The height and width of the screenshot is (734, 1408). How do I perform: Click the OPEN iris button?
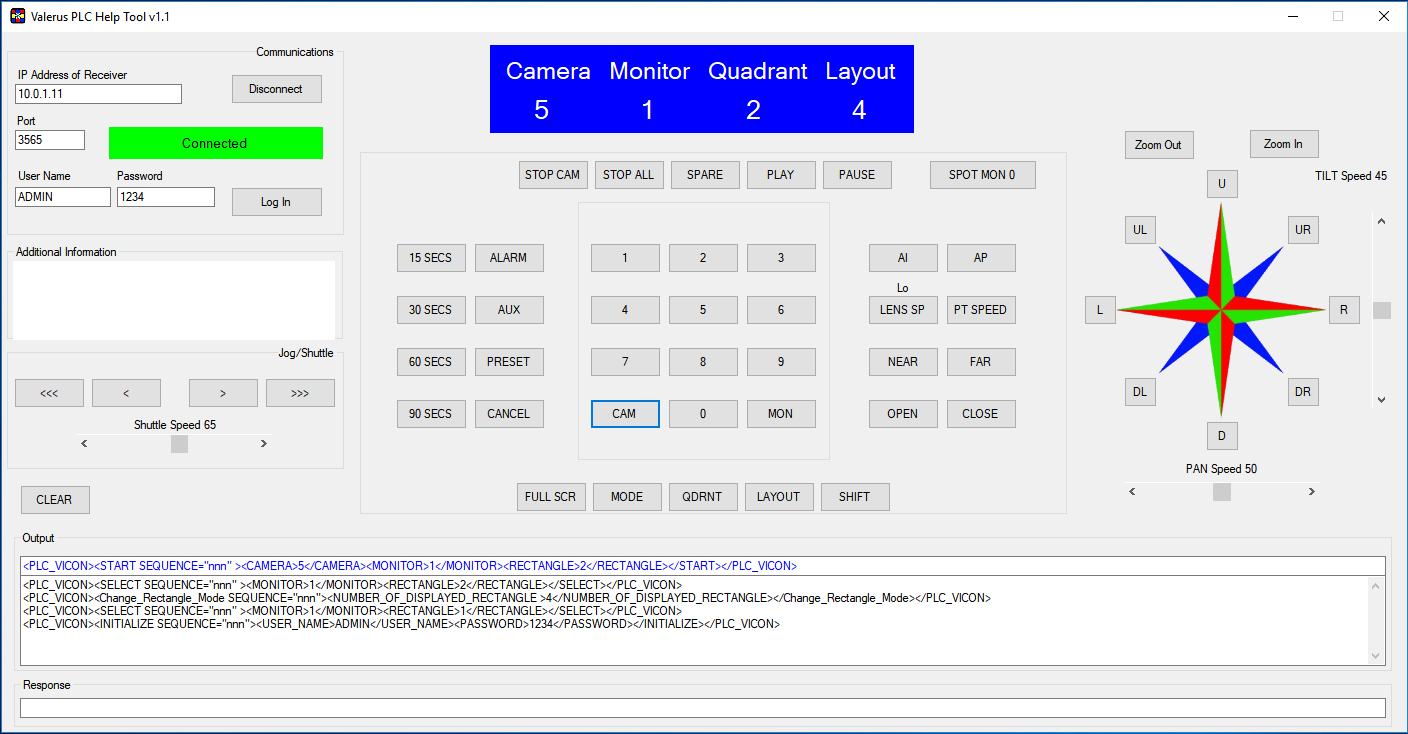point(903,414)
